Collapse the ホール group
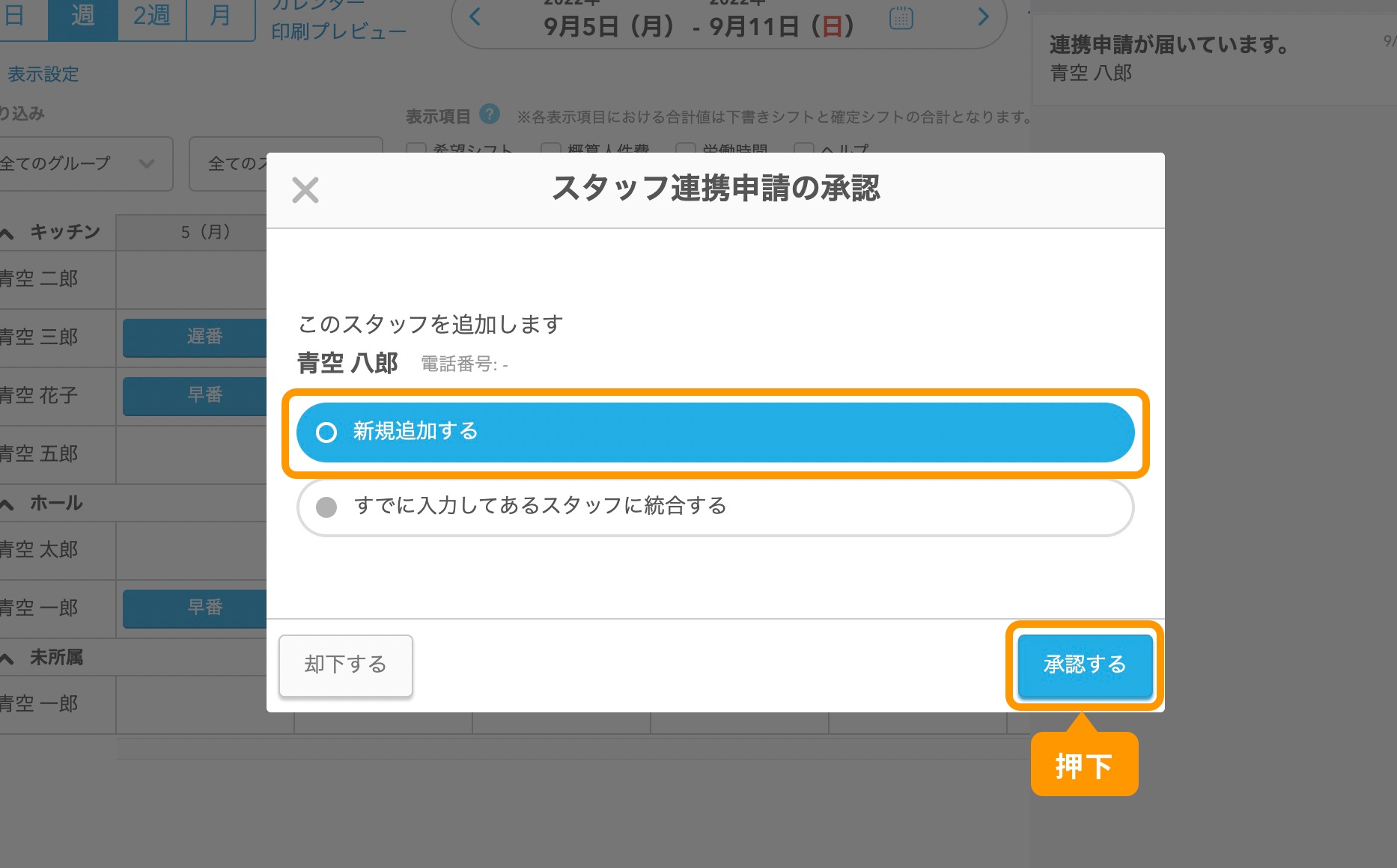1397x868 pixels. [8, 505]
